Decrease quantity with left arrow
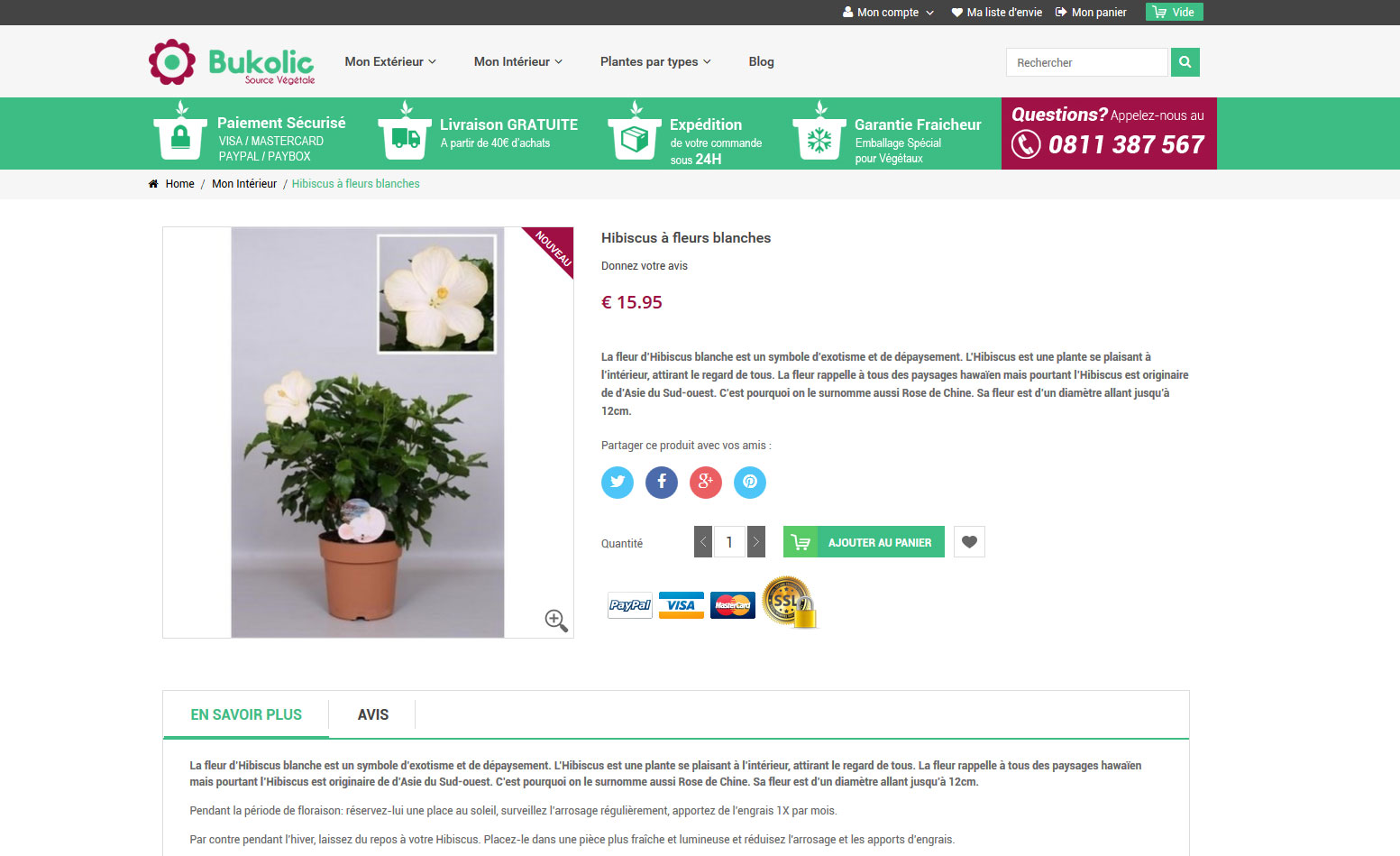Image resolution: width=1400 pixels, height=856 pixels. (703, 541)
